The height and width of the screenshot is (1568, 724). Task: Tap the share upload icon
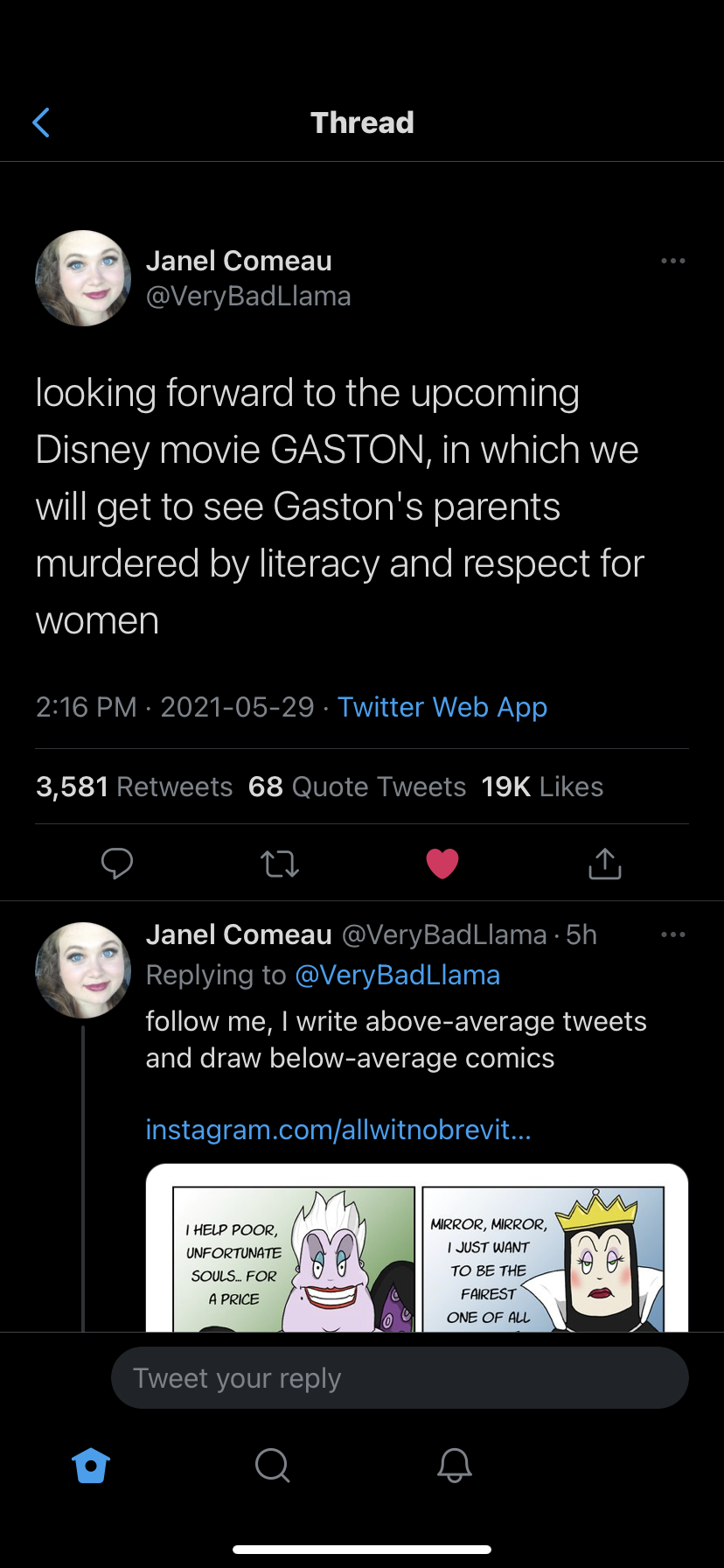tap(604, 864)
